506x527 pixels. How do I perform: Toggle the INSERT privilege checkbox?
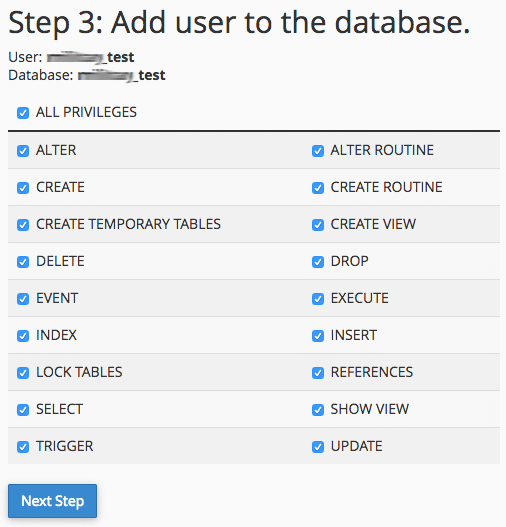coord(318,336)
